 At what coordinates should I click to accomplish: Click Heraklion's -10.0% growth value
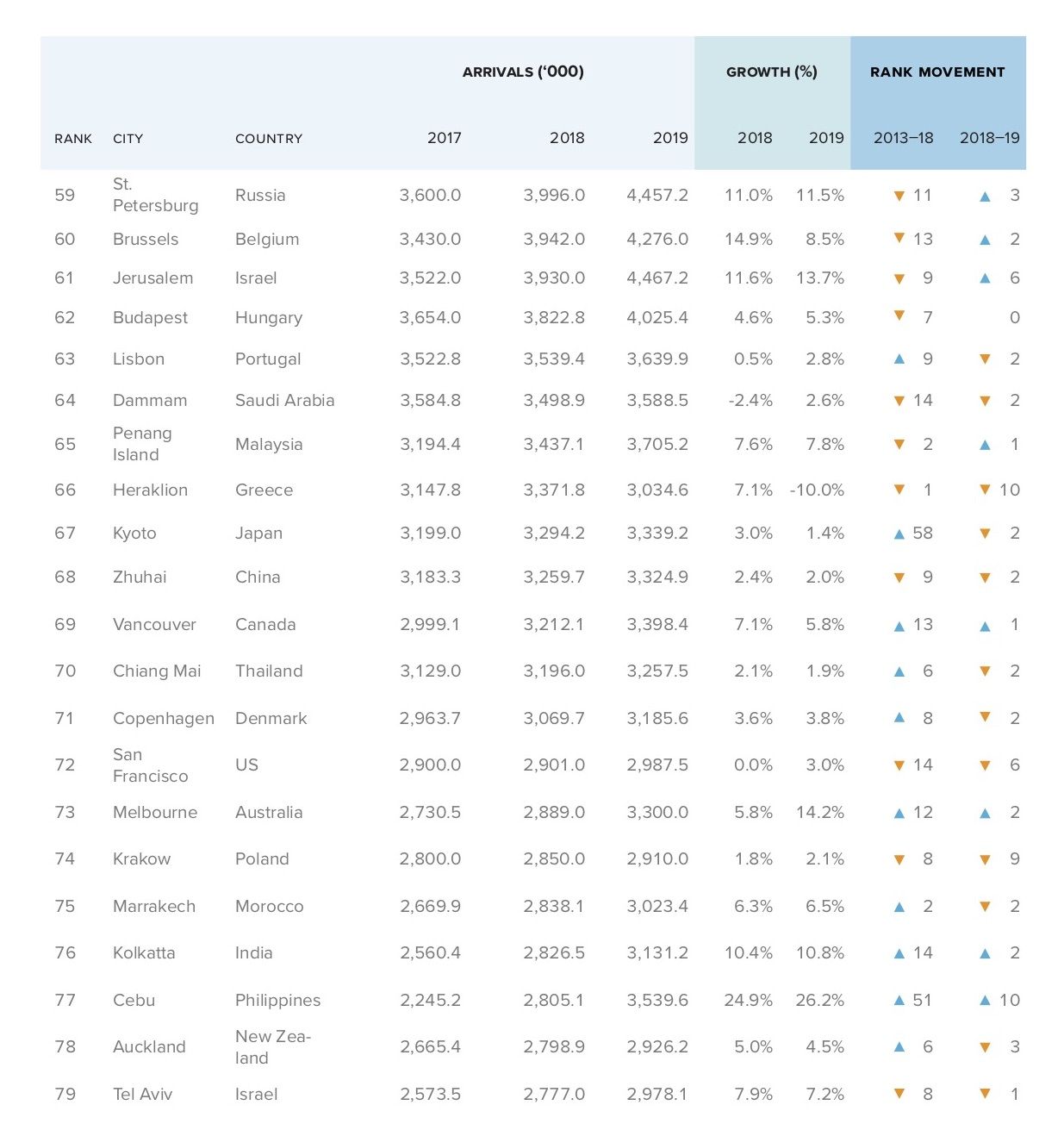817,490
